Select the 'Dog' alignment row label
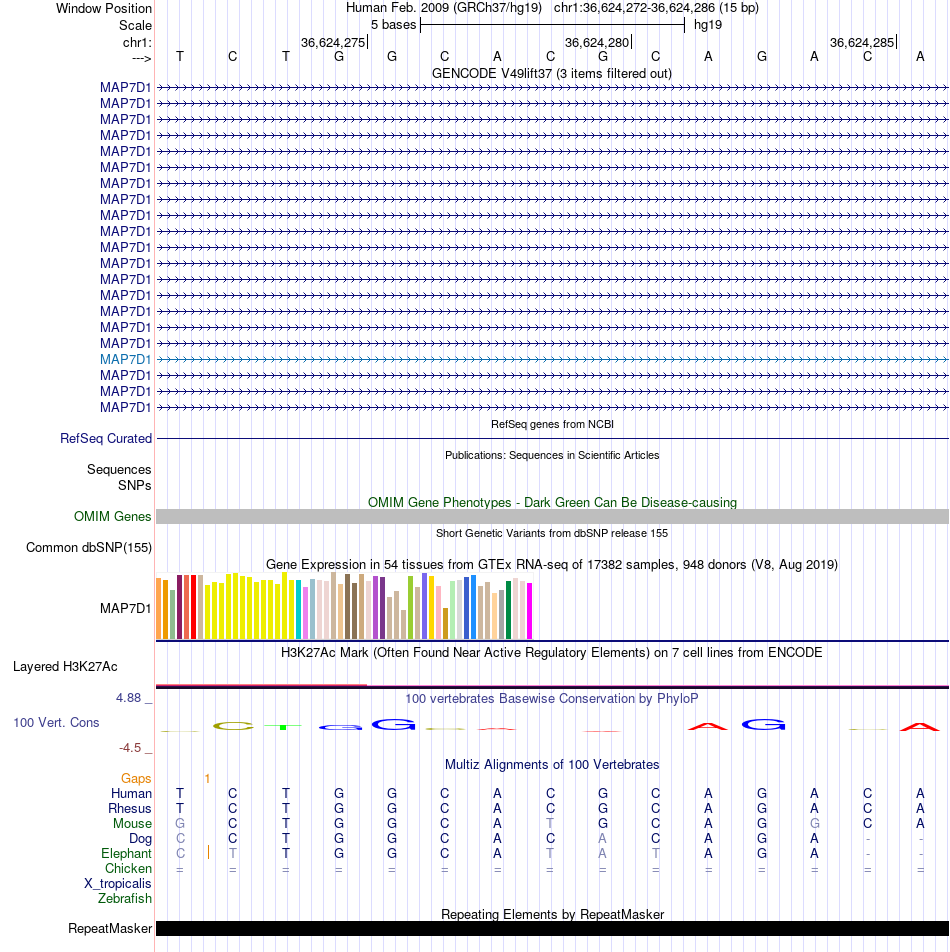Screen dimensions: 950x952 coord(140,838)
